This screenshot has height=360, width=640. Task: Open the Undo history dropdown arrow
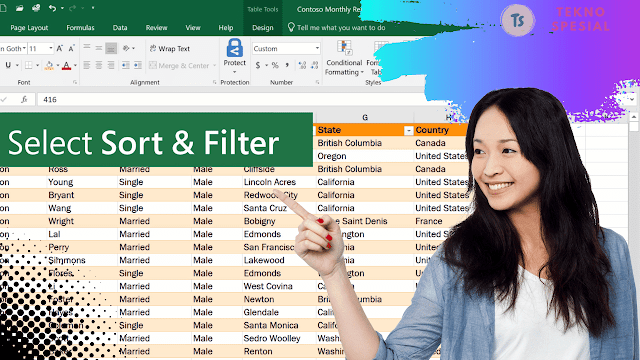62,8
